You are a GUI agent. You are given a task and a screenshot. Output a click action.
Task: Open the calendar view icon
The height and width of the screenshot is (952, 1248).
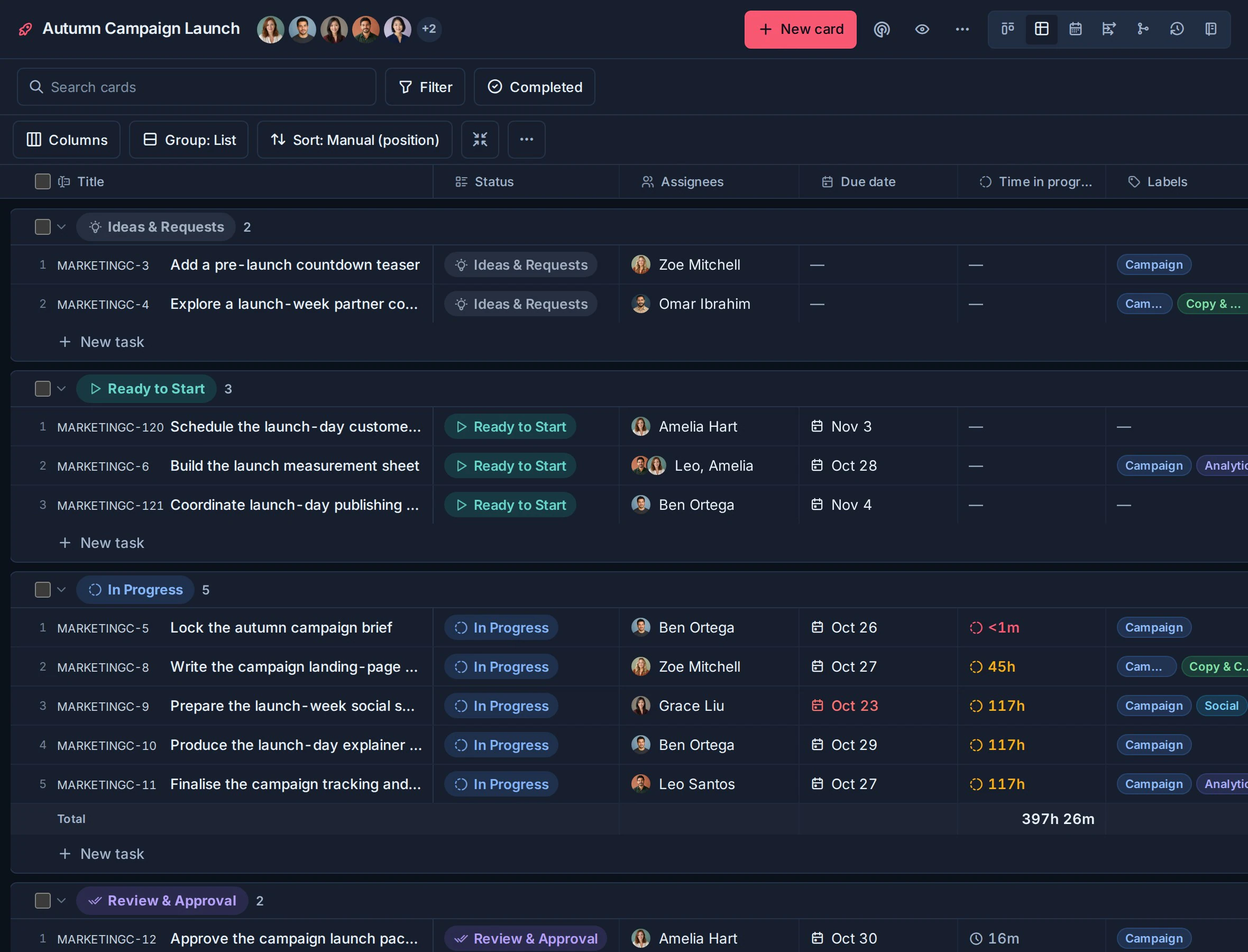coord(1075,29)
